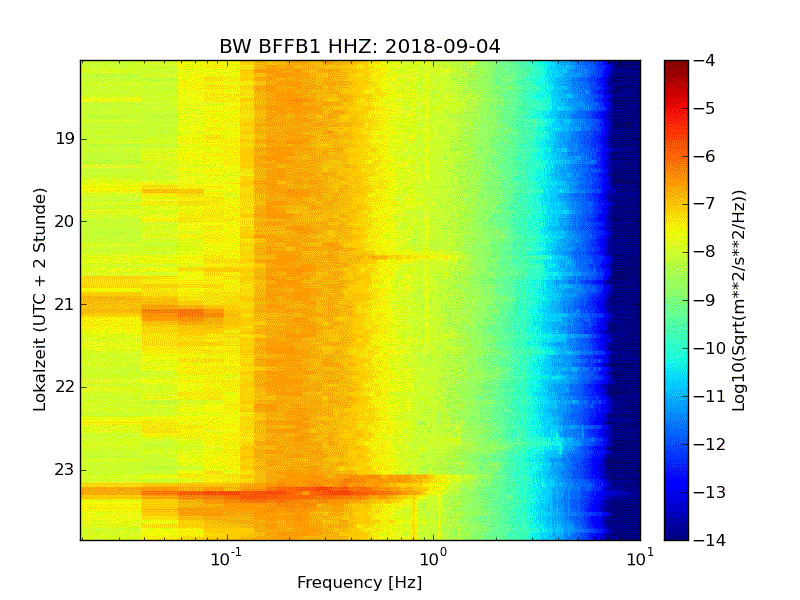800x600 pixels.
Task: Click the y-axis tick label 20
Action: (x=65, y=221)
